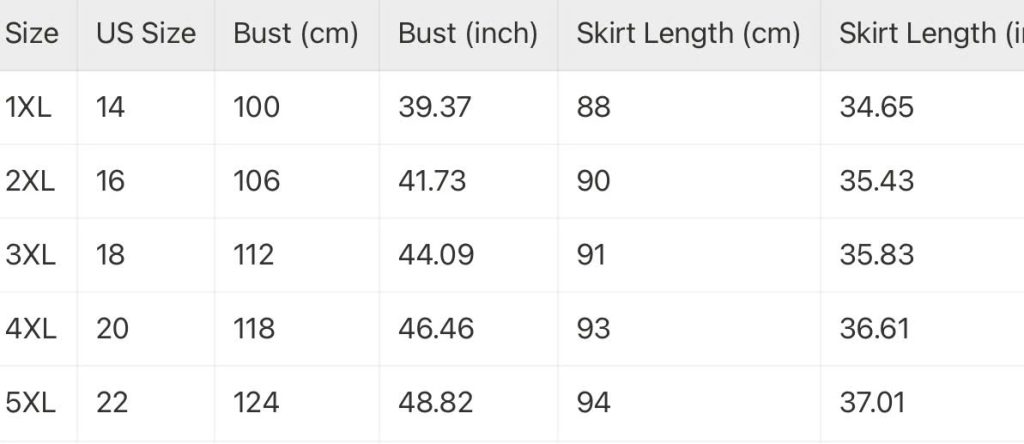Select the Bust (inch) header cell

coord(468,35)
